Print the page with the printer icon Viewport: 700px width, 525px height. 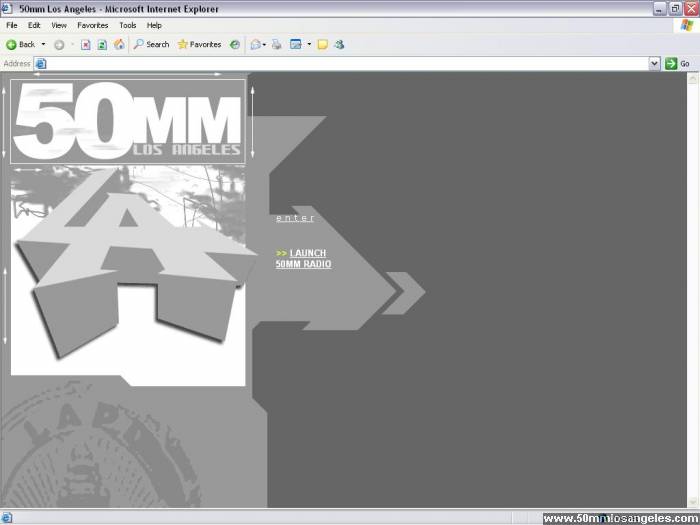coord(277,44)
